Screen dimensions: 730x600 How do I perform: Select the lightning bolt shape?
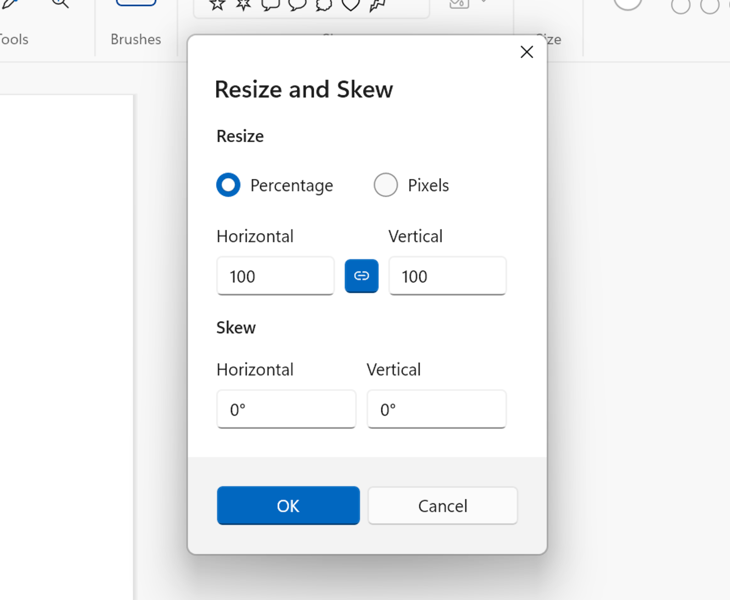377,5
